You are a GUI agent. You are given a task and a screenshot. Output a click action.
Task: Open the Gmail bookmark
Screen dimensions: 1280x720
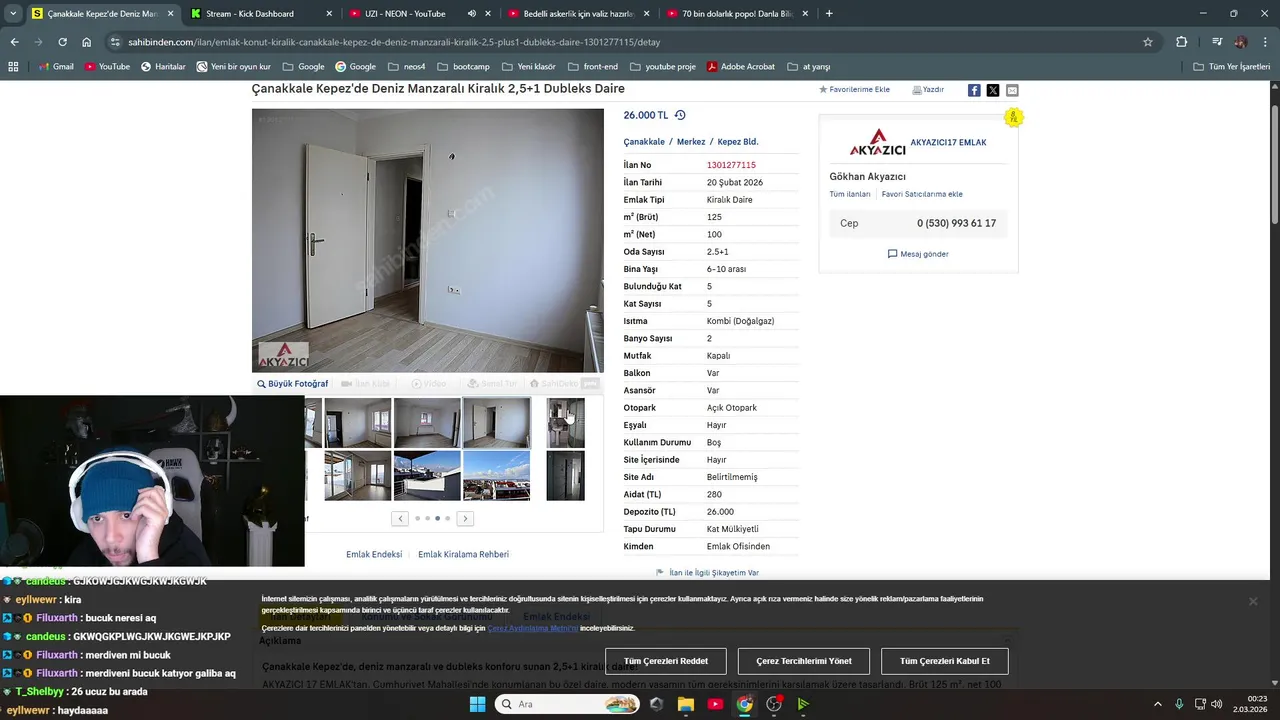[x=55, y=66]
